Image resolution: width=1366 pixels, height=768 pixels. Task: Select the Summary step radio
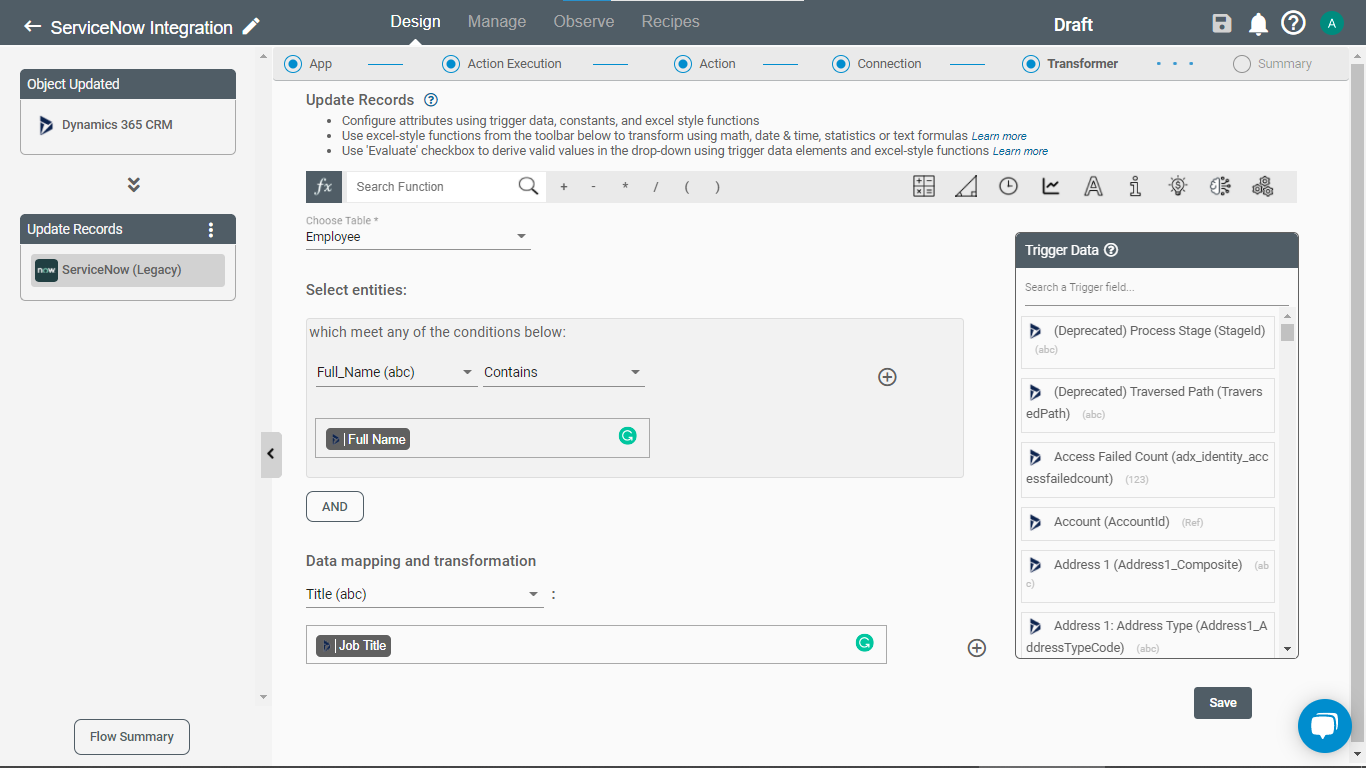1242,64
